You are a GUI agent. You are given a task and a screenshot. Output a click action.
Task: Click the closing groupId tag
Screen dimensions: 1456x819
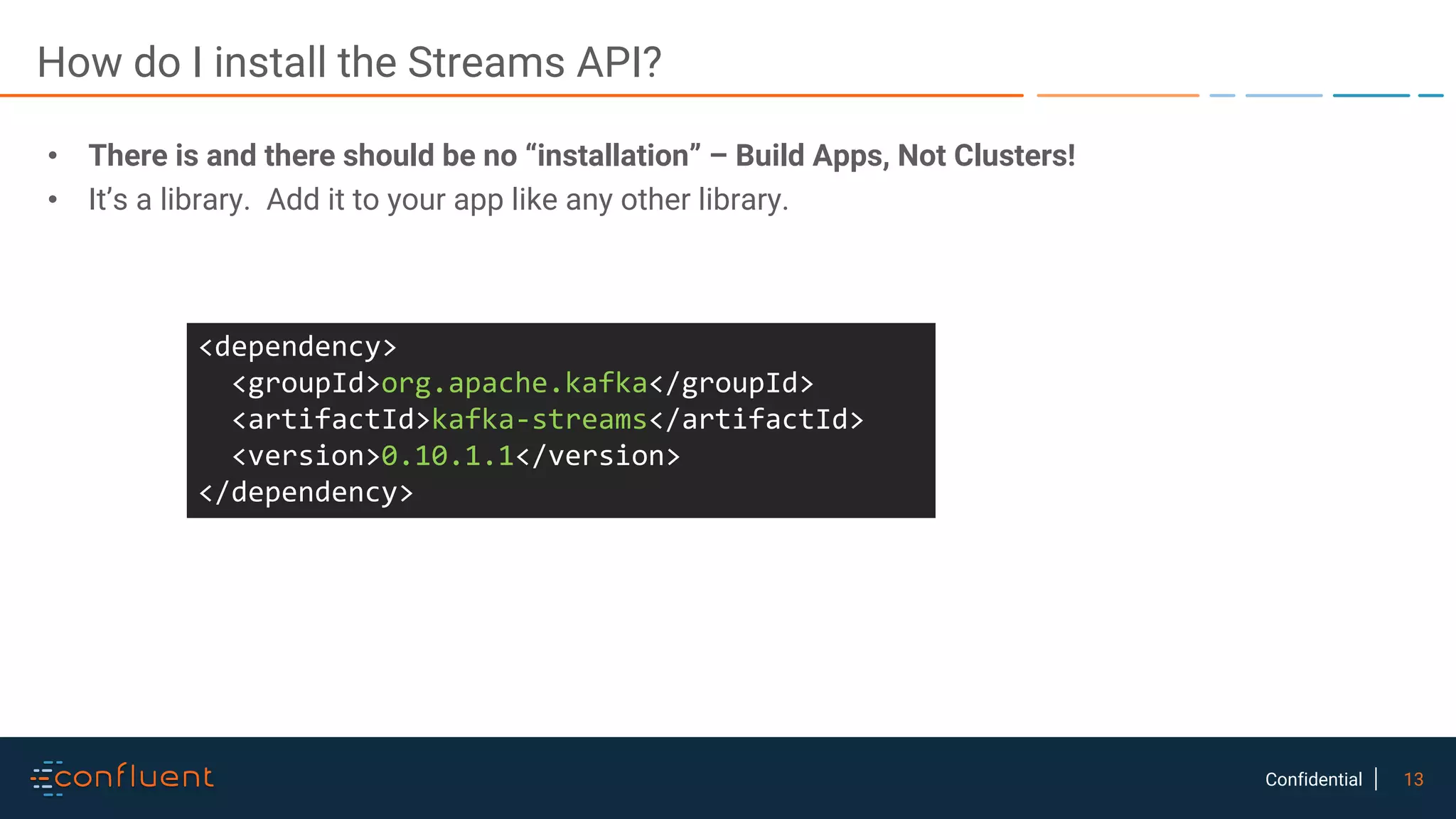tap(731, 383)
